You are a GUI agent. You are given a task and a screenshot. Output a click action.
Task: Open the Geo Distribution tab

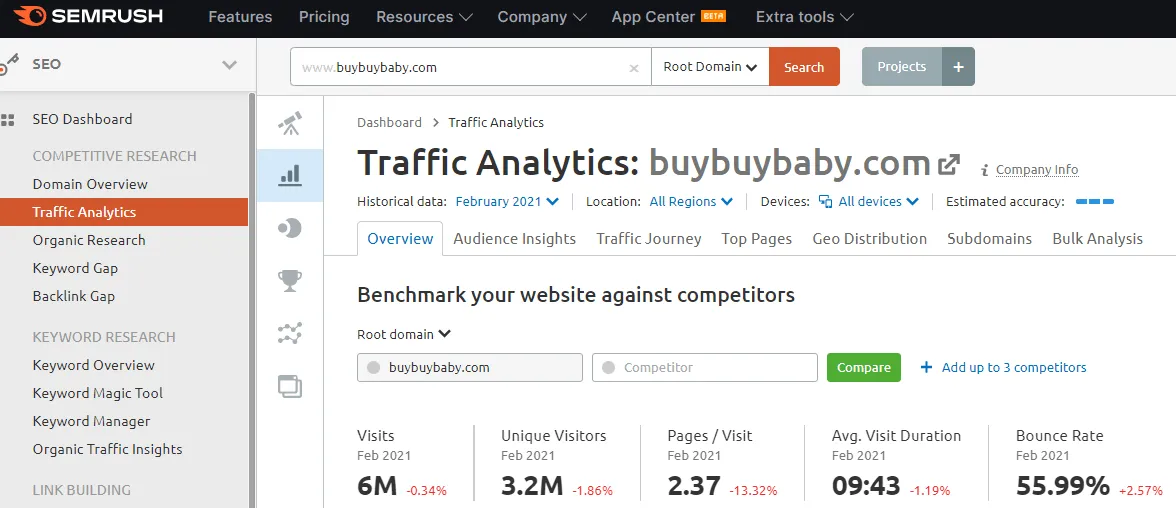coord(869,239)
